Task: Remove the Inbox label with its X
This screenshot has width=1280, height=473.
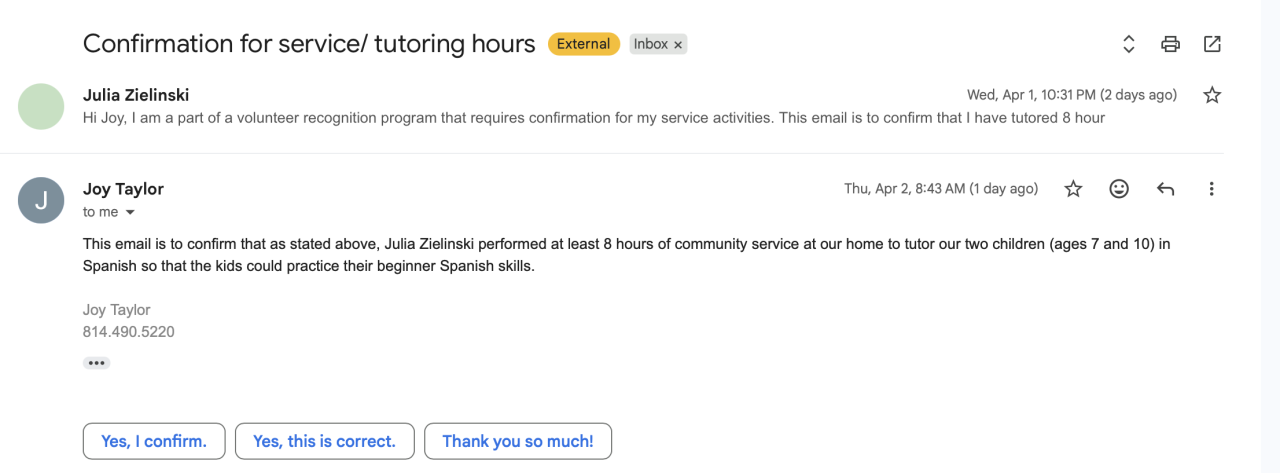Action: click(678, 45)
